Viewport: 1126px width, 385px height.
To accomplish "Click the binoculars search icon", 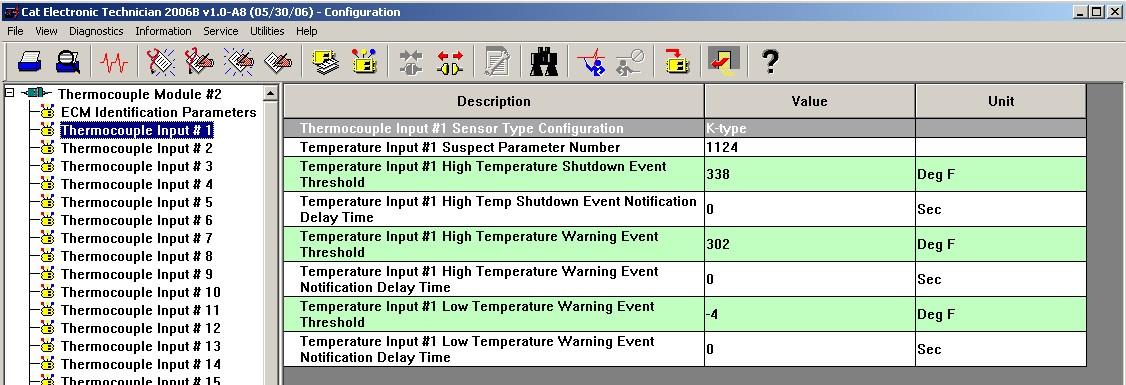I will coord(544,62).
